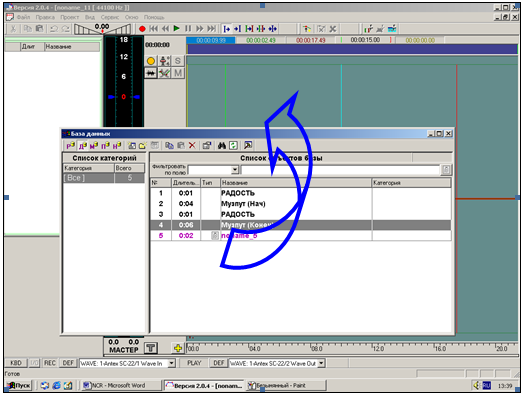Viewport: 524px width, 397px height.
Task: Open the Wave In device dropdown
Action: click(x=171, y=363)
